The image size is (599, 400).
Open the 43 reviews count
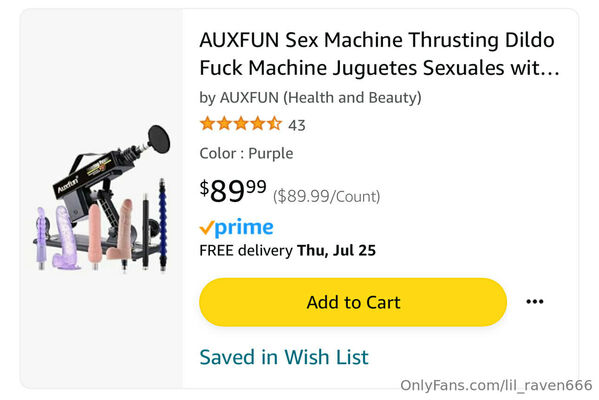(x=297, y=125)
